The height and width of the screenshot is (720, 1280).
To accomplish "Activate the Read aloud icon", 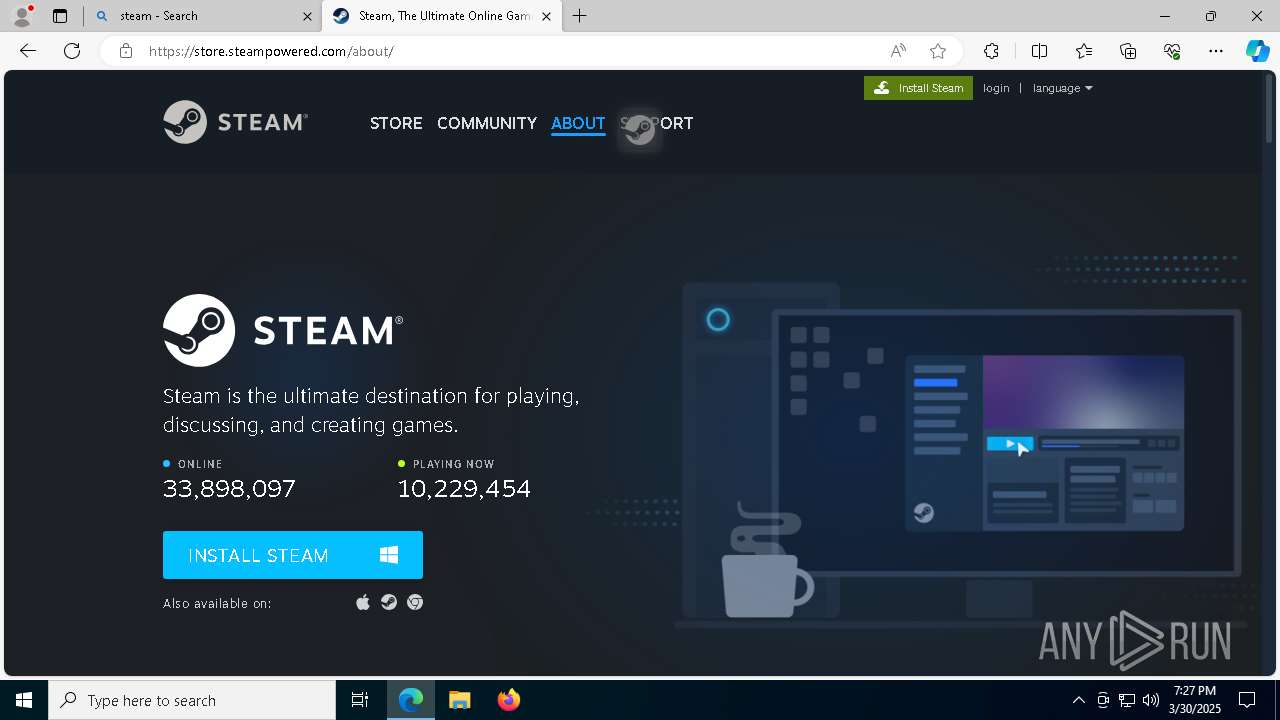I will [x=898, y=51].
